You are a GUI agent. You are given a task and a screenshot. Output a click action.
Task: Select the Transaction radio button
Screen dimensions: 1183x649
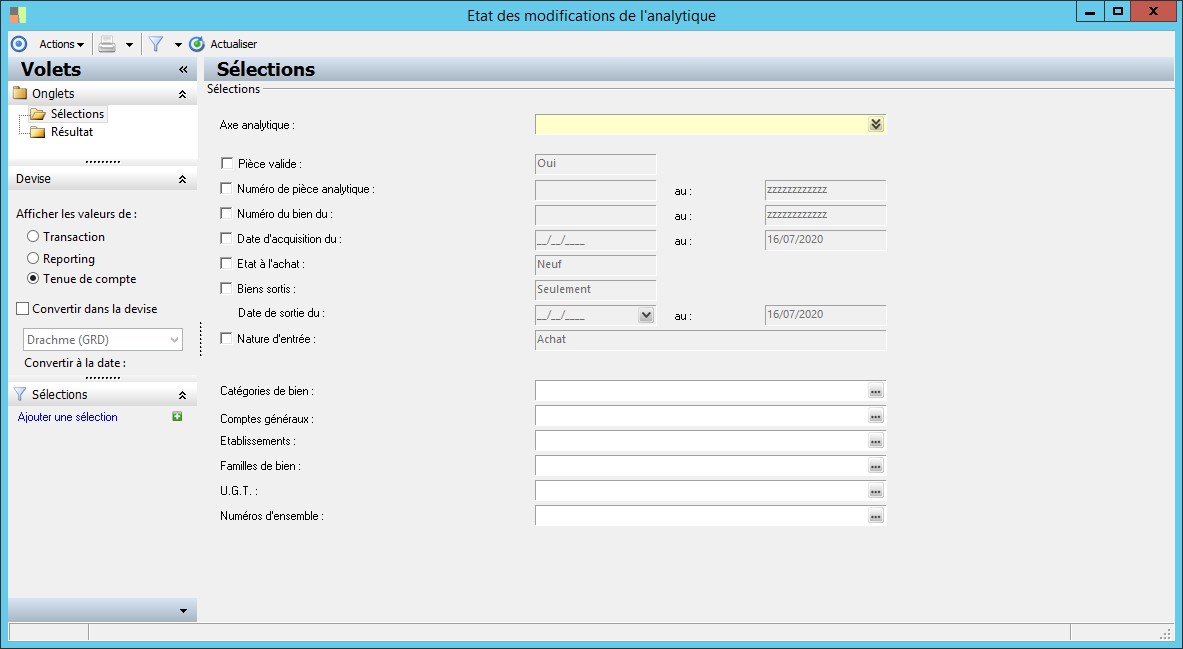point(33,236)
